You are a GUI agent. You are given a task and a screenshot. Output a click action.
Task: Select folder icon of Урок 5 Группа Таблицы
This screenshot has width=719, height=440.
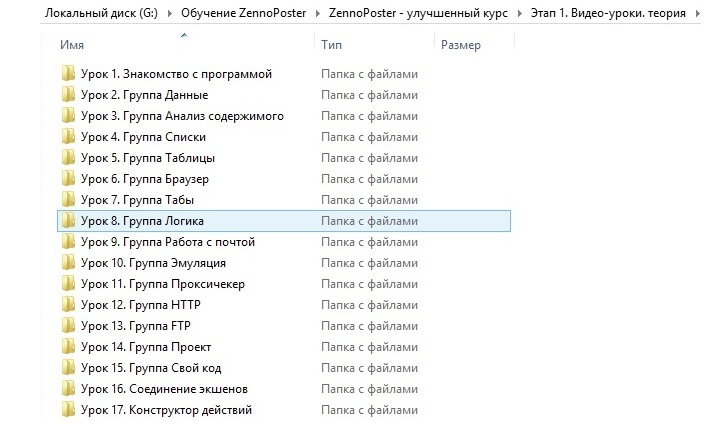tap(68, 158)
